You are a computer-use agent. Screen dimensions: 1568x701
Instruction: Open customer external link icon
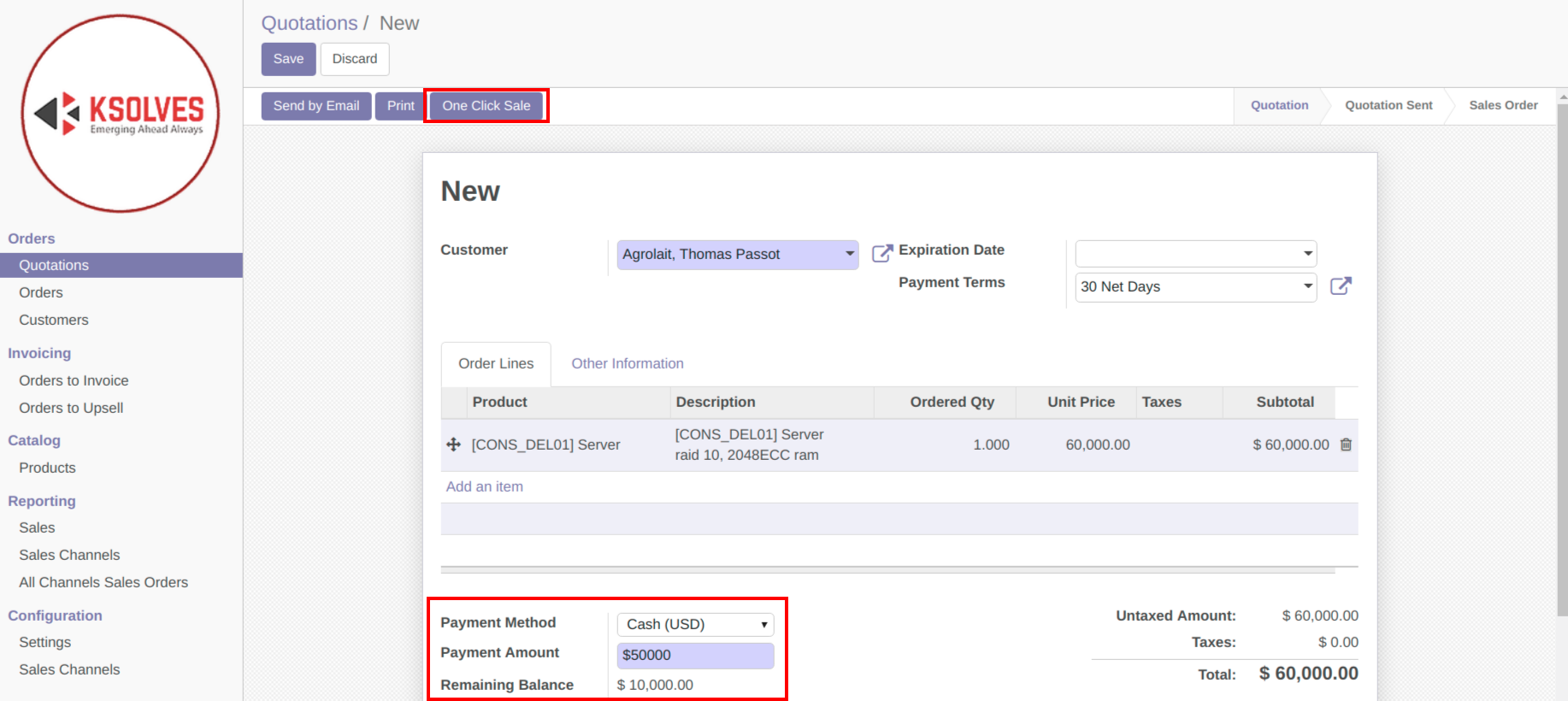tap(881, 253)
